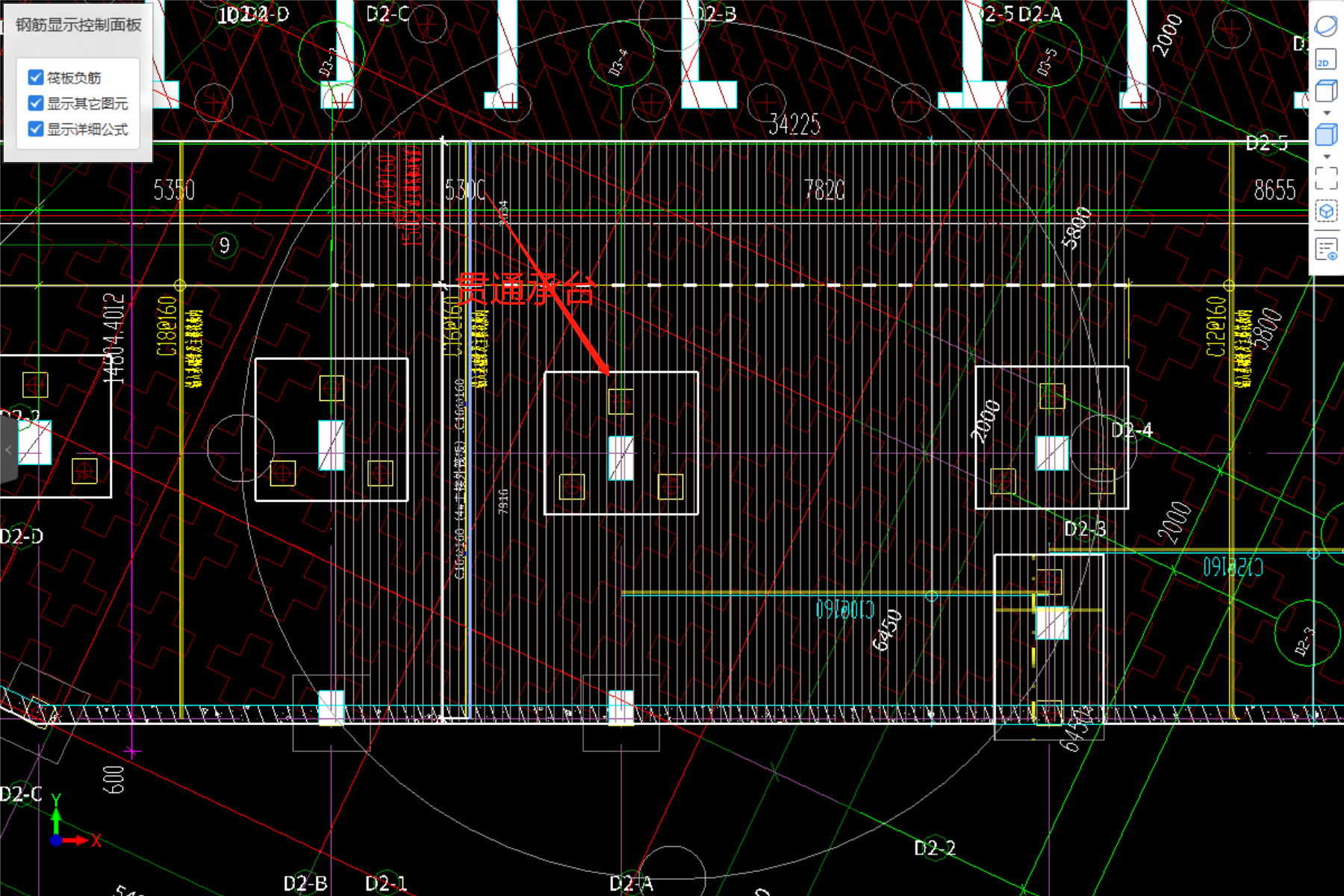Click the dimension text 6450
1344x896 pixels.
[888, 630]
